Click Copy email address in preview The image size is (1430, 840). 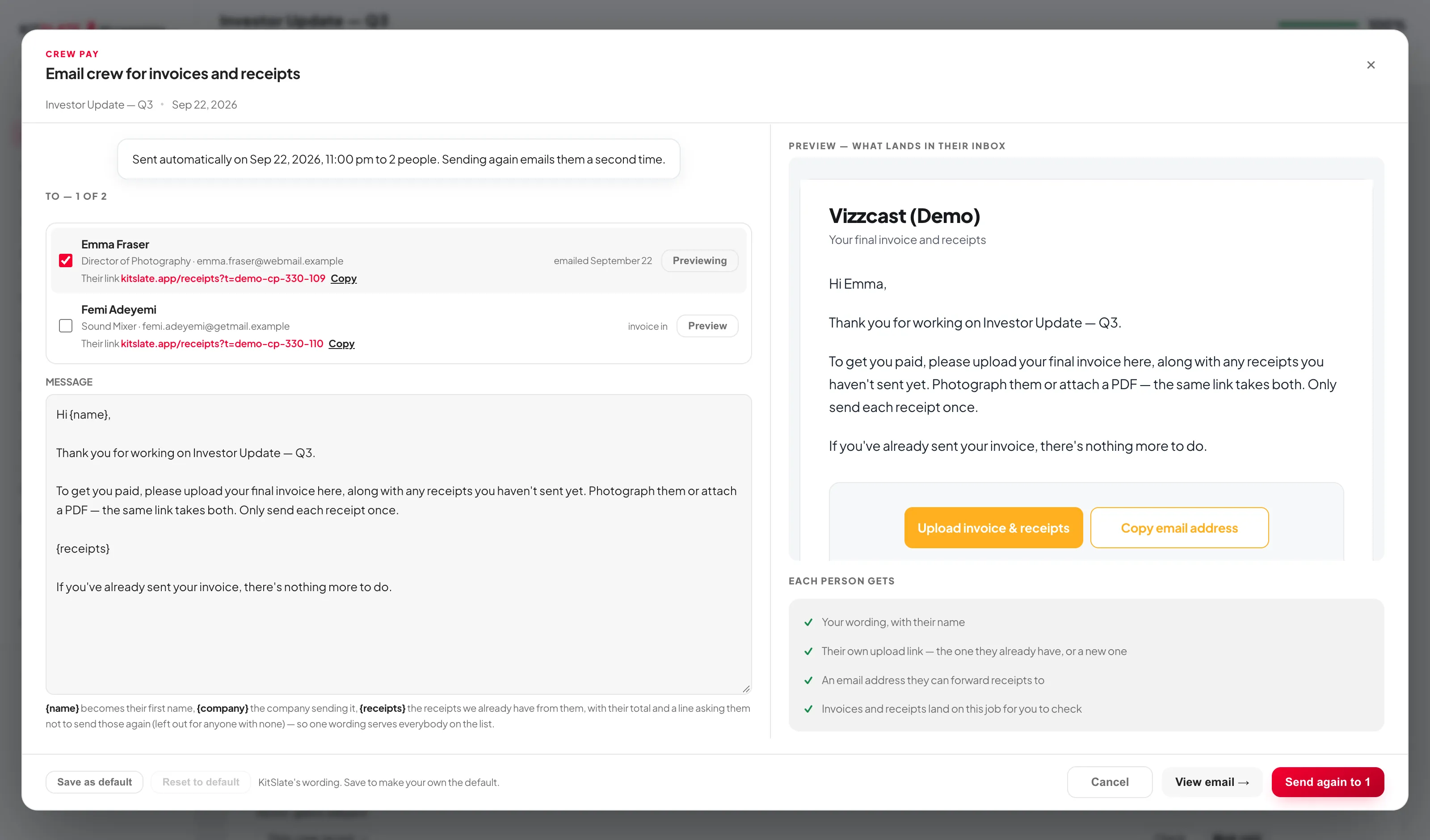coord(1179,528)
